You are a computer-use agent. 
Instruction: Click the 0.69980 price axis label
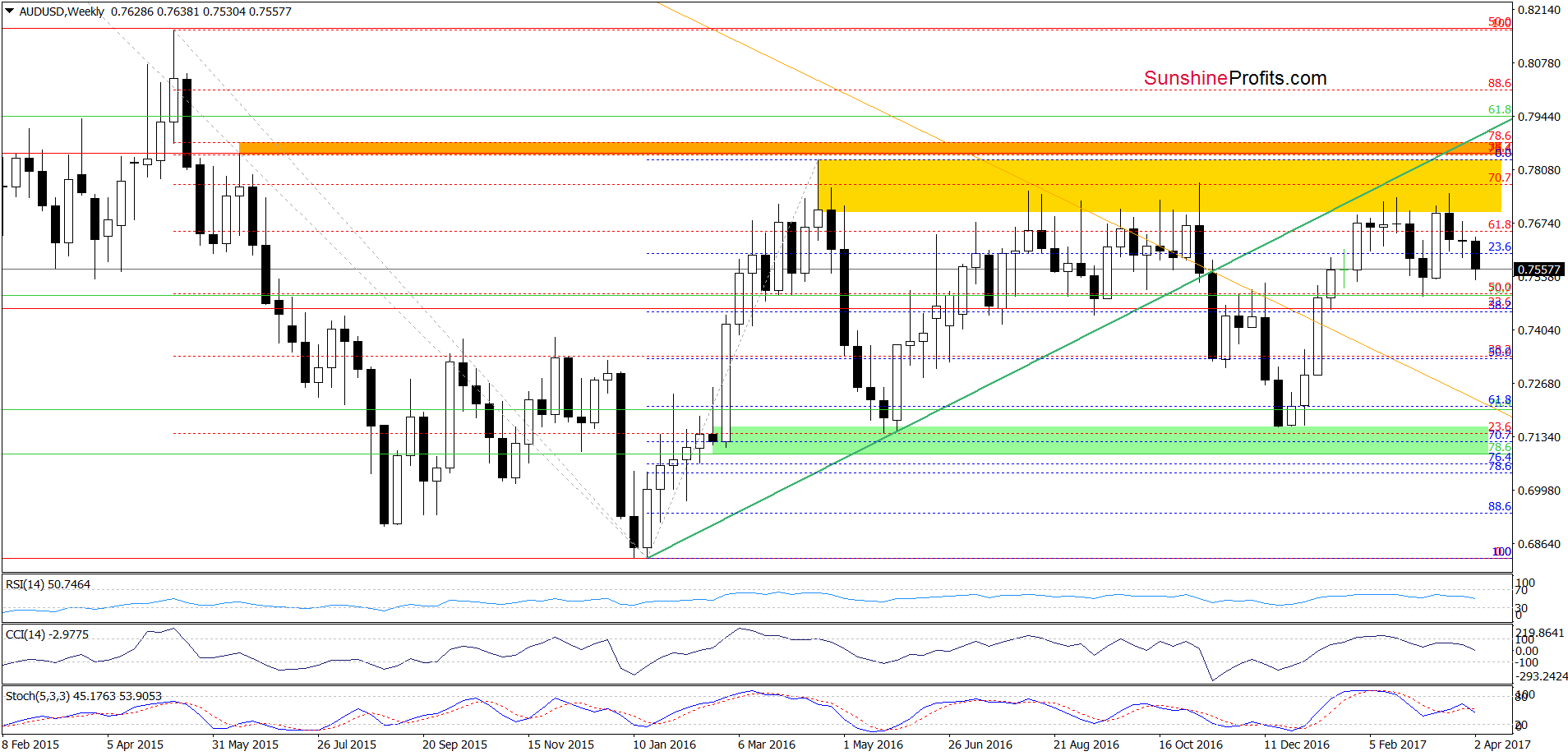[x=1538, y=491]
